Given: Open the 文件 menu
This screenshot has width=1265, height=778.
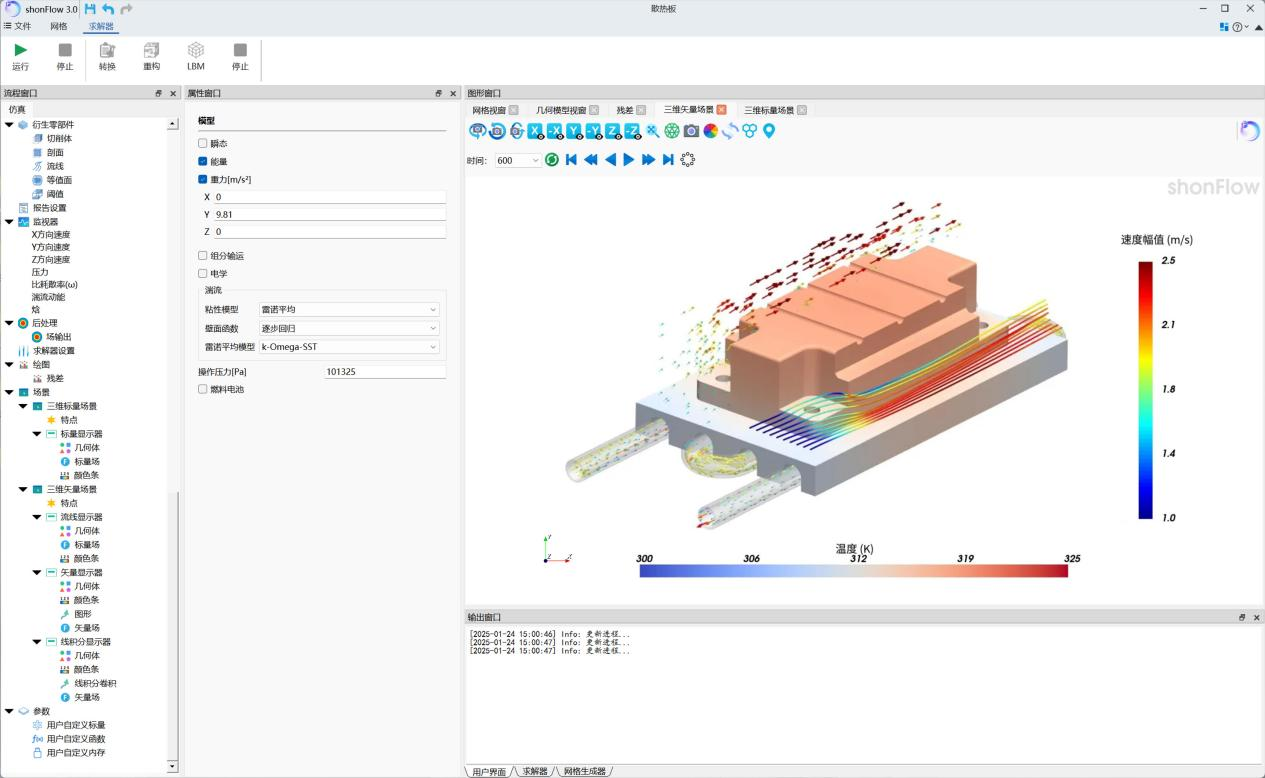Looking at the screenshot, I should click(18, 26).
